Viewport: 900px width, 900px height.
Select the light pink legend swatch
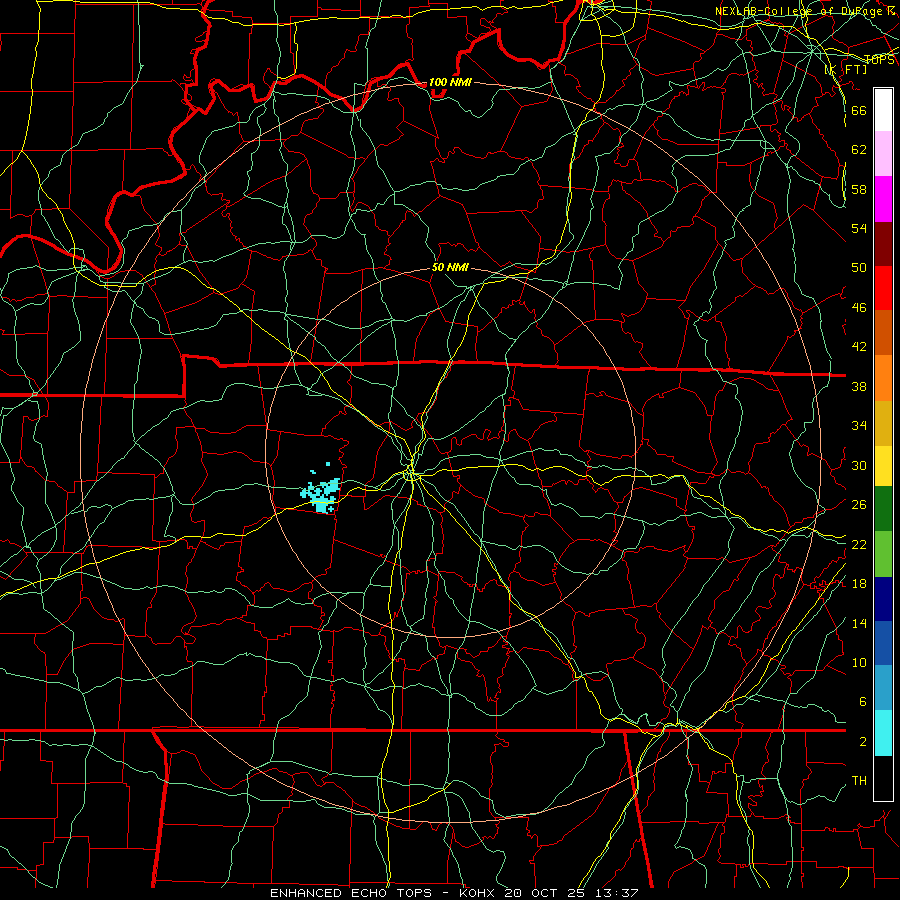pyautogui.click(x=883, y=154)
